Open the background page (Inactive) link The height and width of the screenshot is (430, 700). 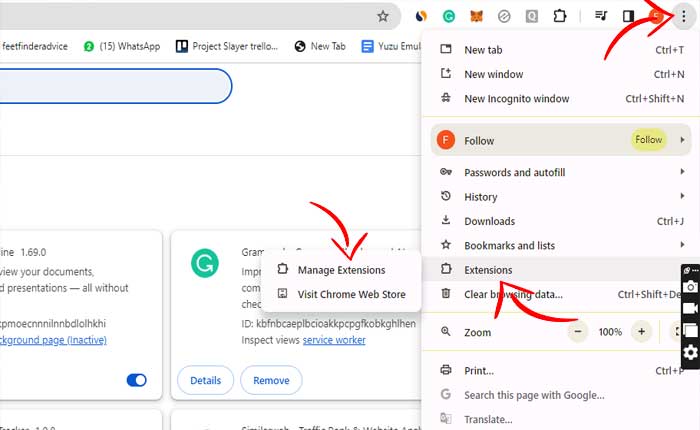[x=53, y=340]
